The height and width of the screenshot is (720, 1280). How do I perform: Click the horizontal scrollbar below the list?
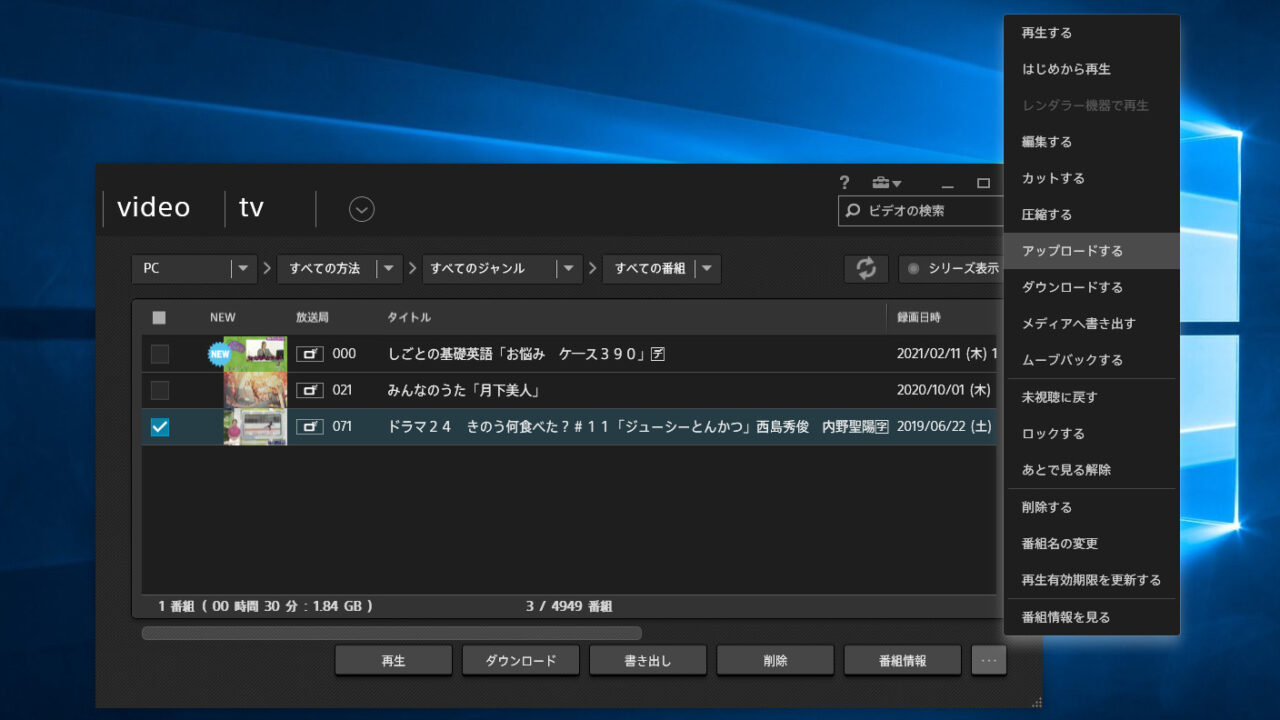click(x=391, y=633)
